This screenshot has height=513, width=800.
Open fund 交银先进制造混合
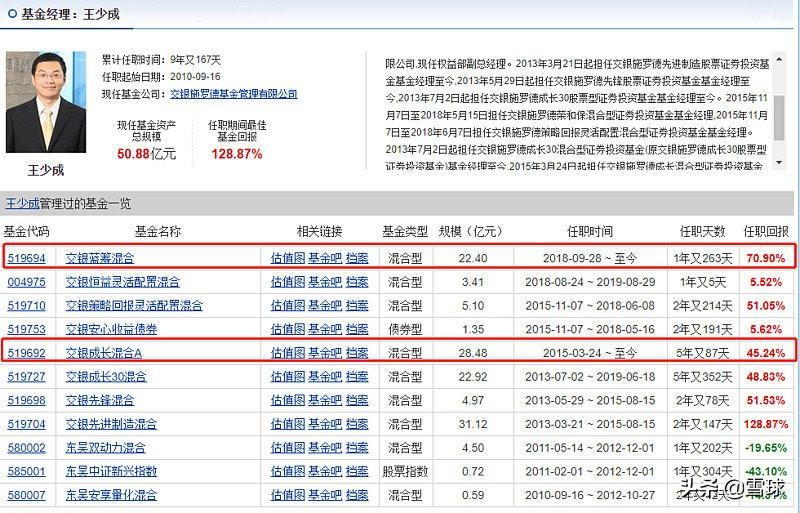(x=111, y=424)
